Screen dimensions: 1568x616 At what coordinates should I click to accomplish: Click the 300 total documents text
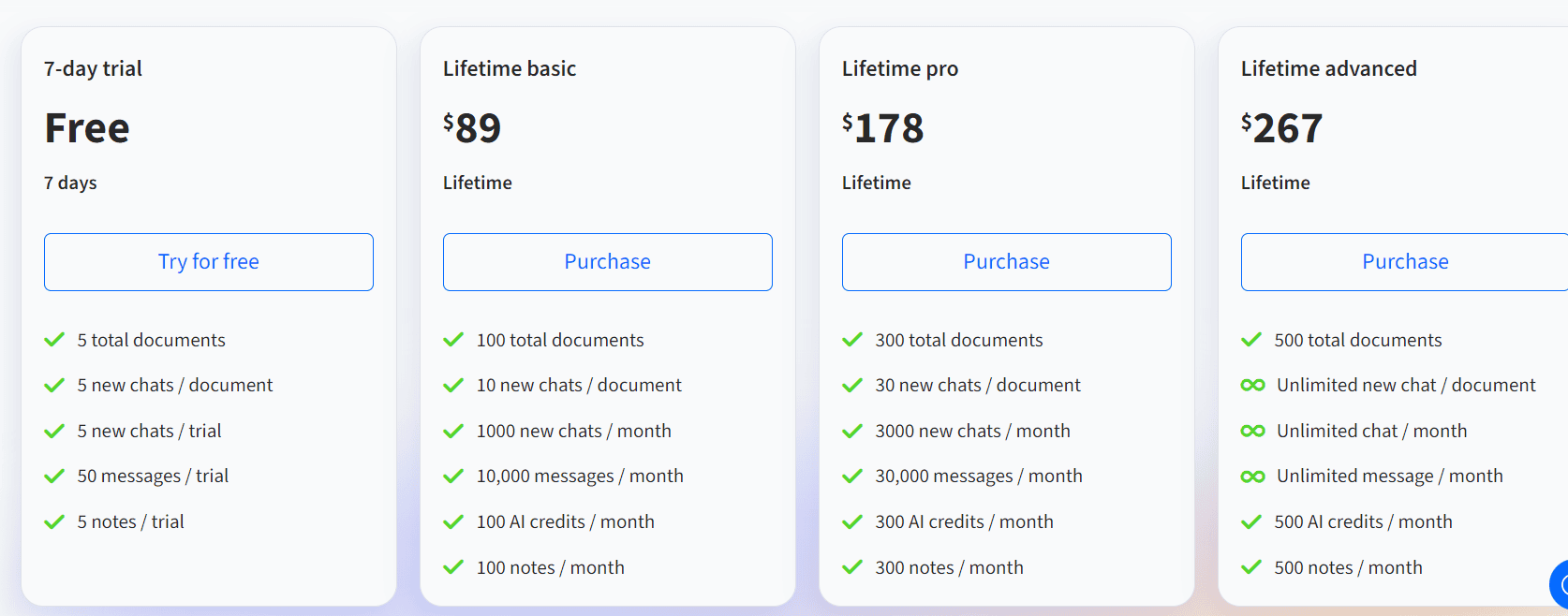coord(959,340)
